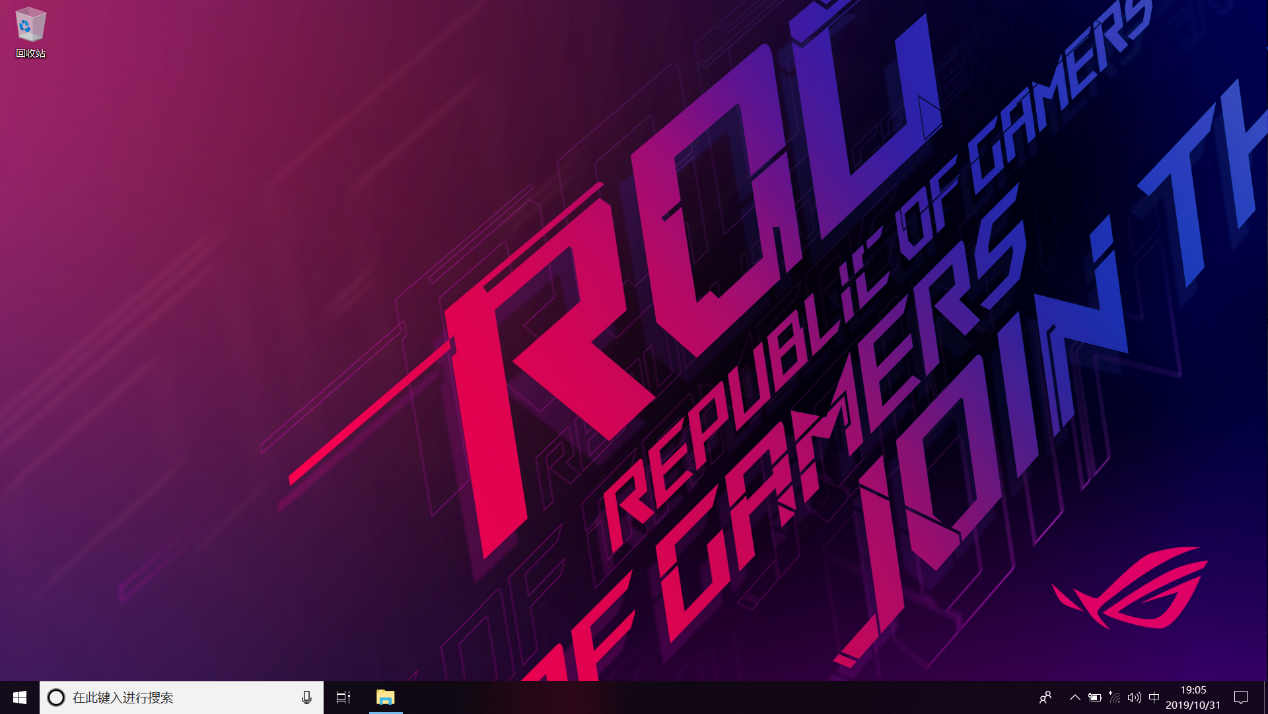Click the battery status icon
This screenshot has height=714, width=1268.
tap(1095, 697)
